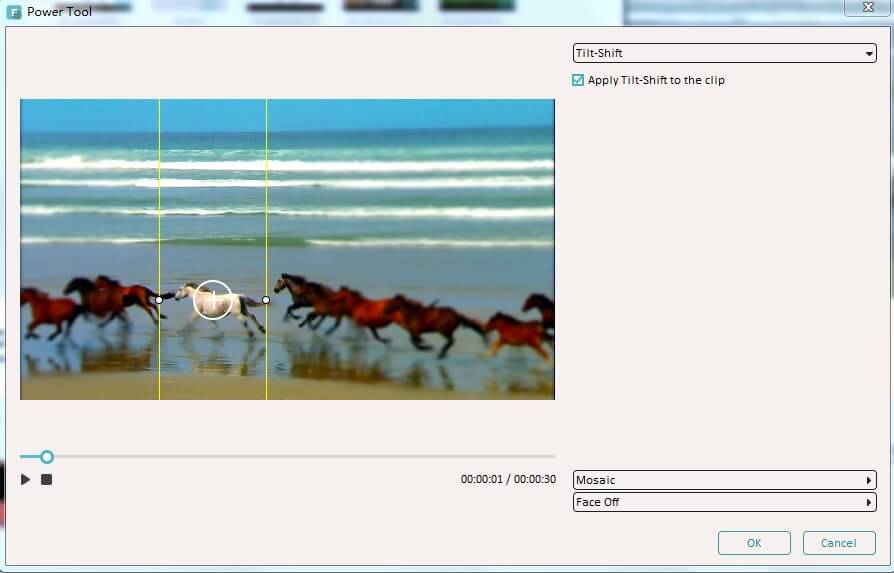Image resolution: width=894 pixels, height=573 pixels.
Task: Click the playback position slider knob
Action: click(47, 457)
